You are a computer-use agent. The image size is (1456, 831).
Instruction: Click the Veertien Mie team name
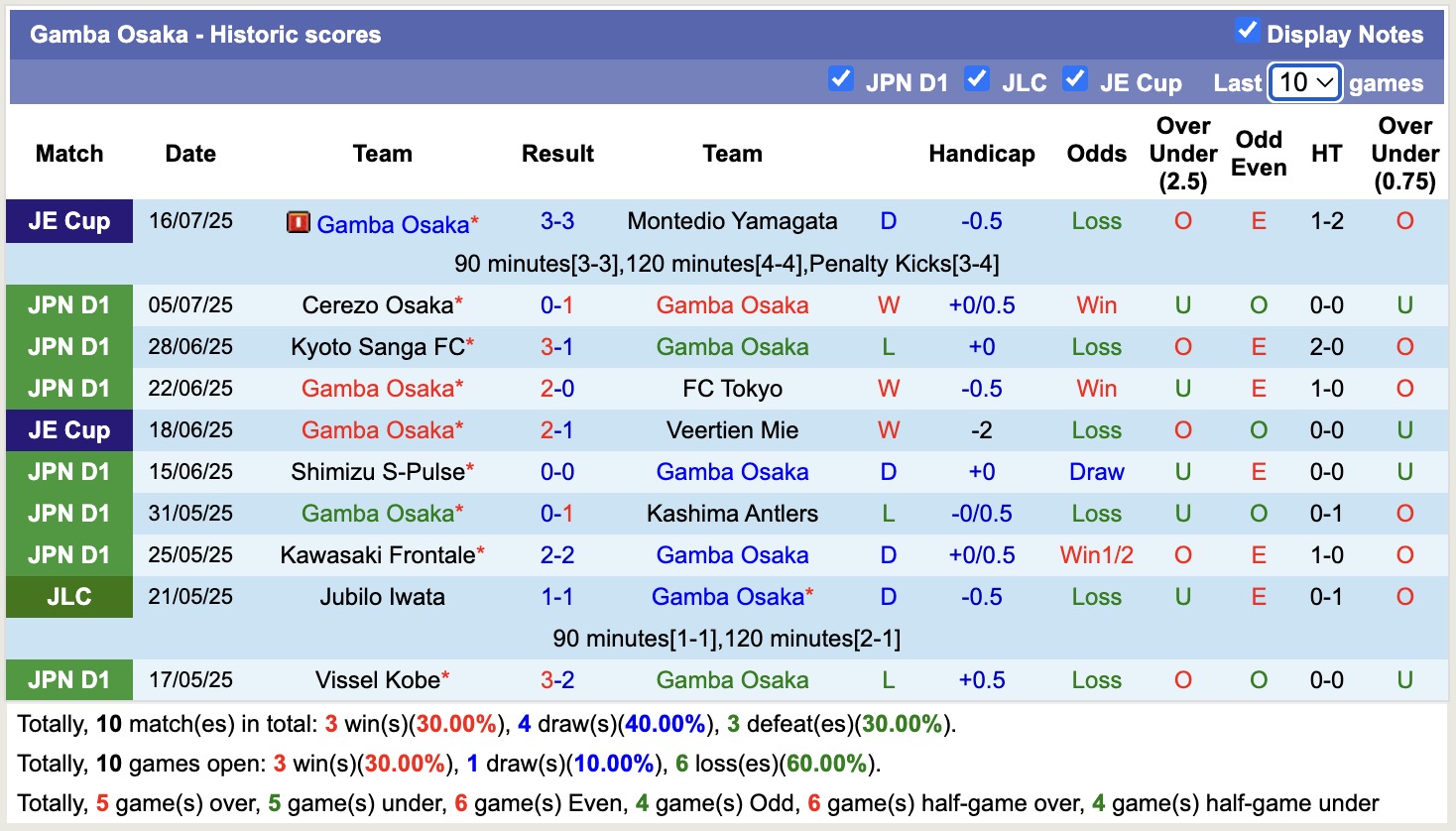coord(732,430)
